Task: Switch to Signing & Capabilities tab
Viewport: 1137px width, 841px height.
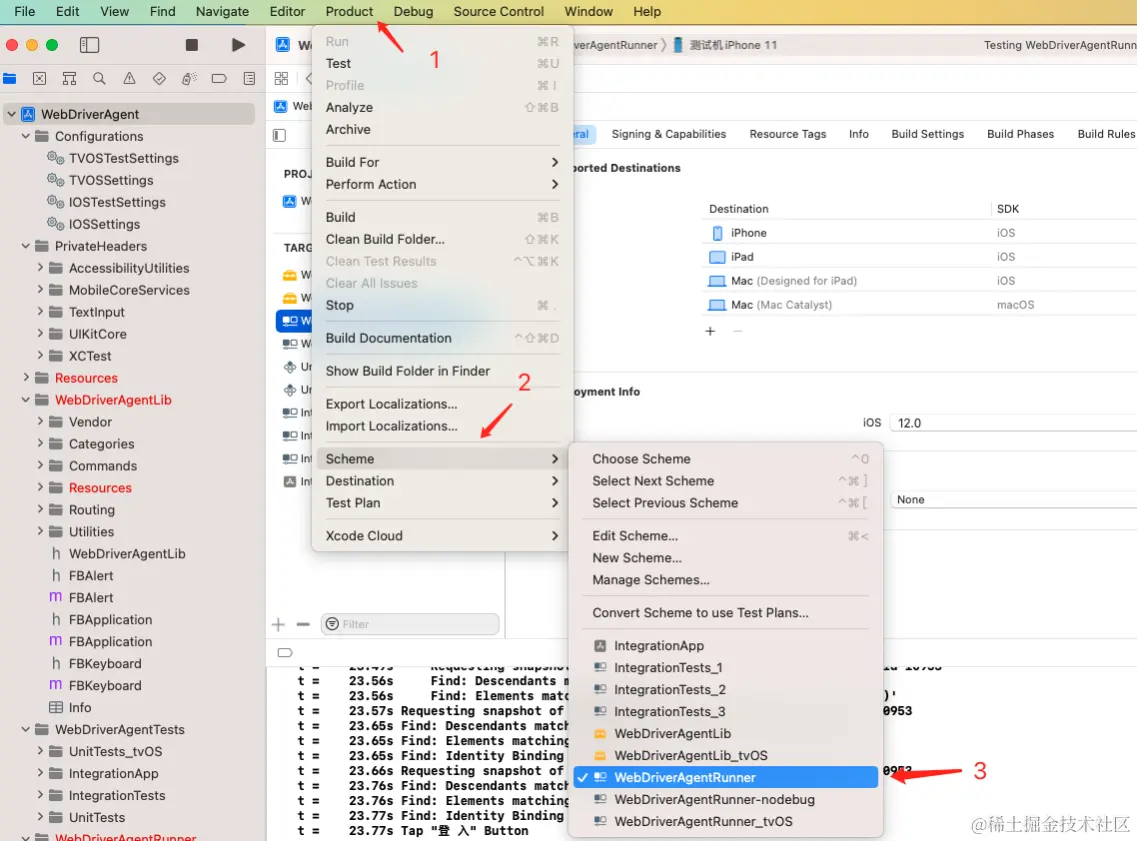Action: pos(669,134)
